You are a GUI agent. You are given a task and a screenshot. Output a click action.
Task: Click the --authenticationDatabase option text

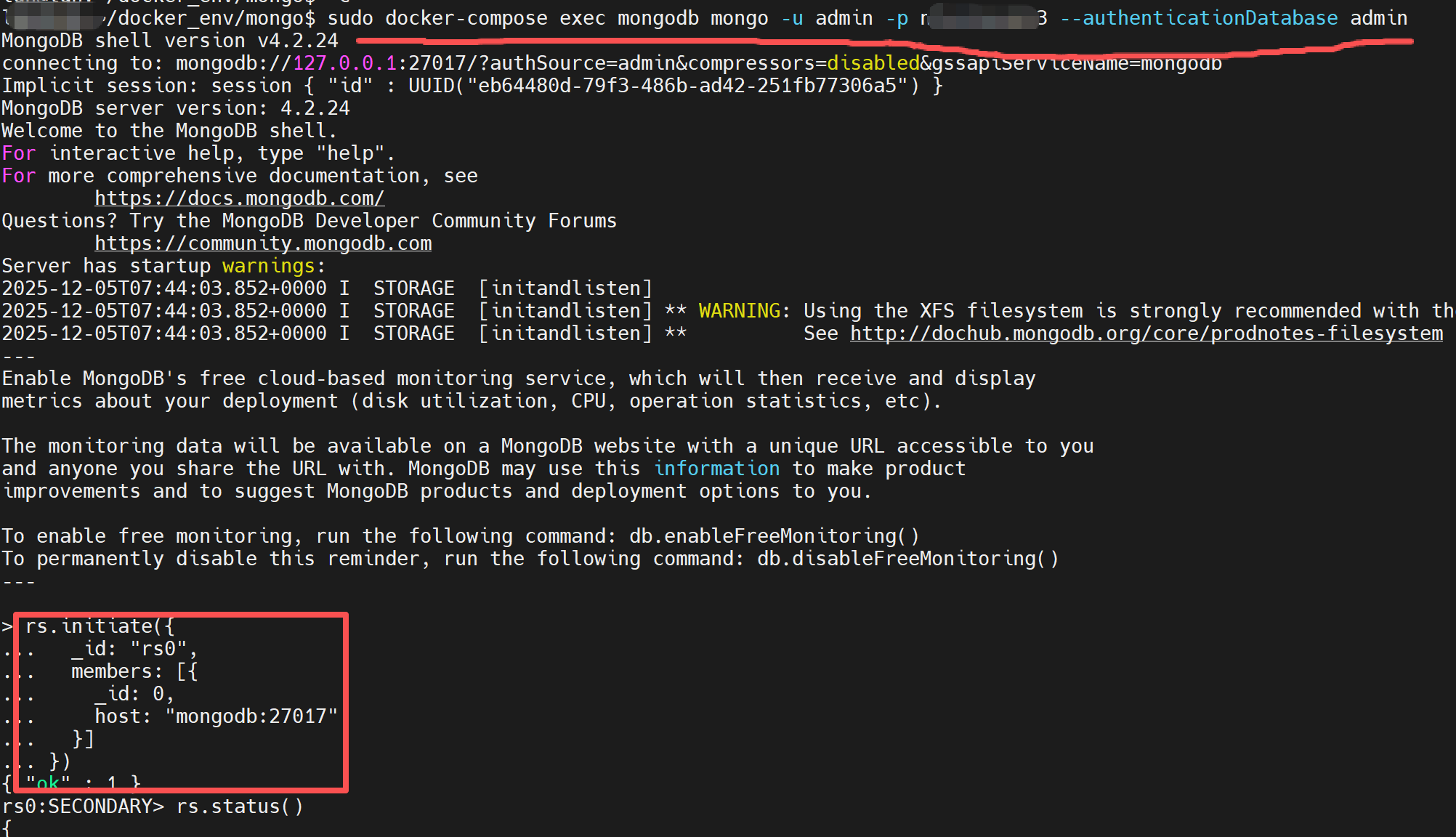[x=1198, y=18]
